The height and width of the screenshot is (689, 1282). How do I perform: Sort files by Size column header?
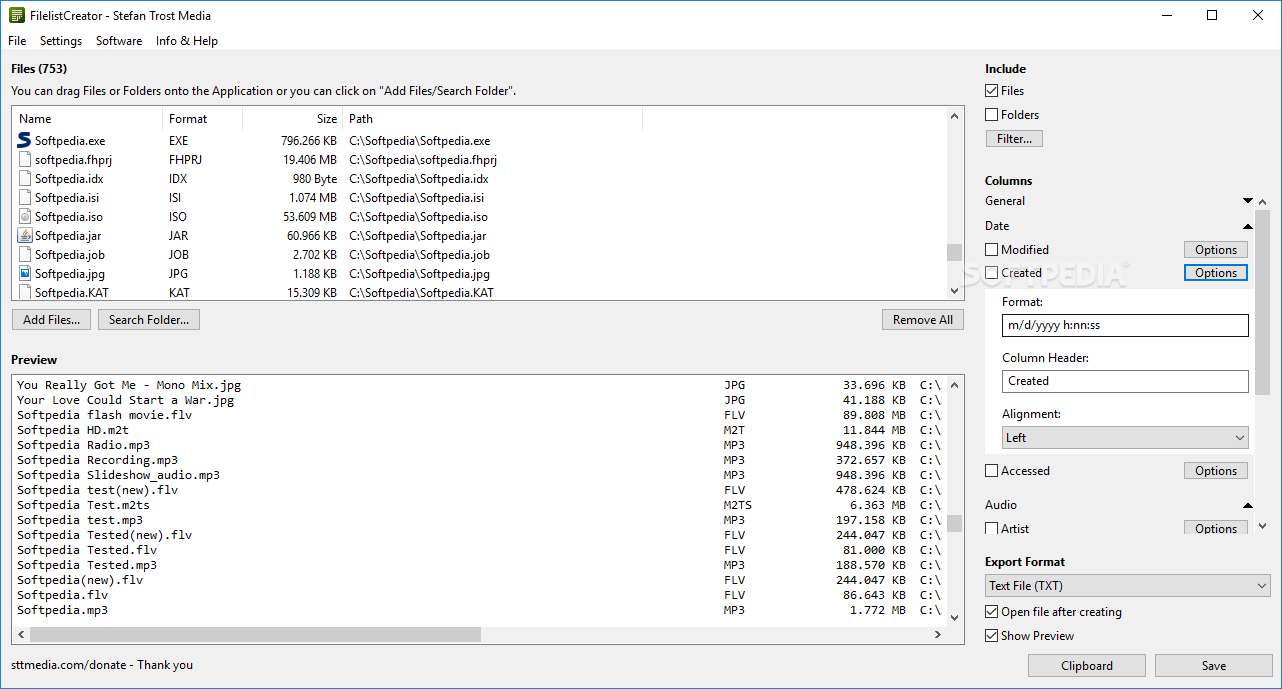coord(293,119)
